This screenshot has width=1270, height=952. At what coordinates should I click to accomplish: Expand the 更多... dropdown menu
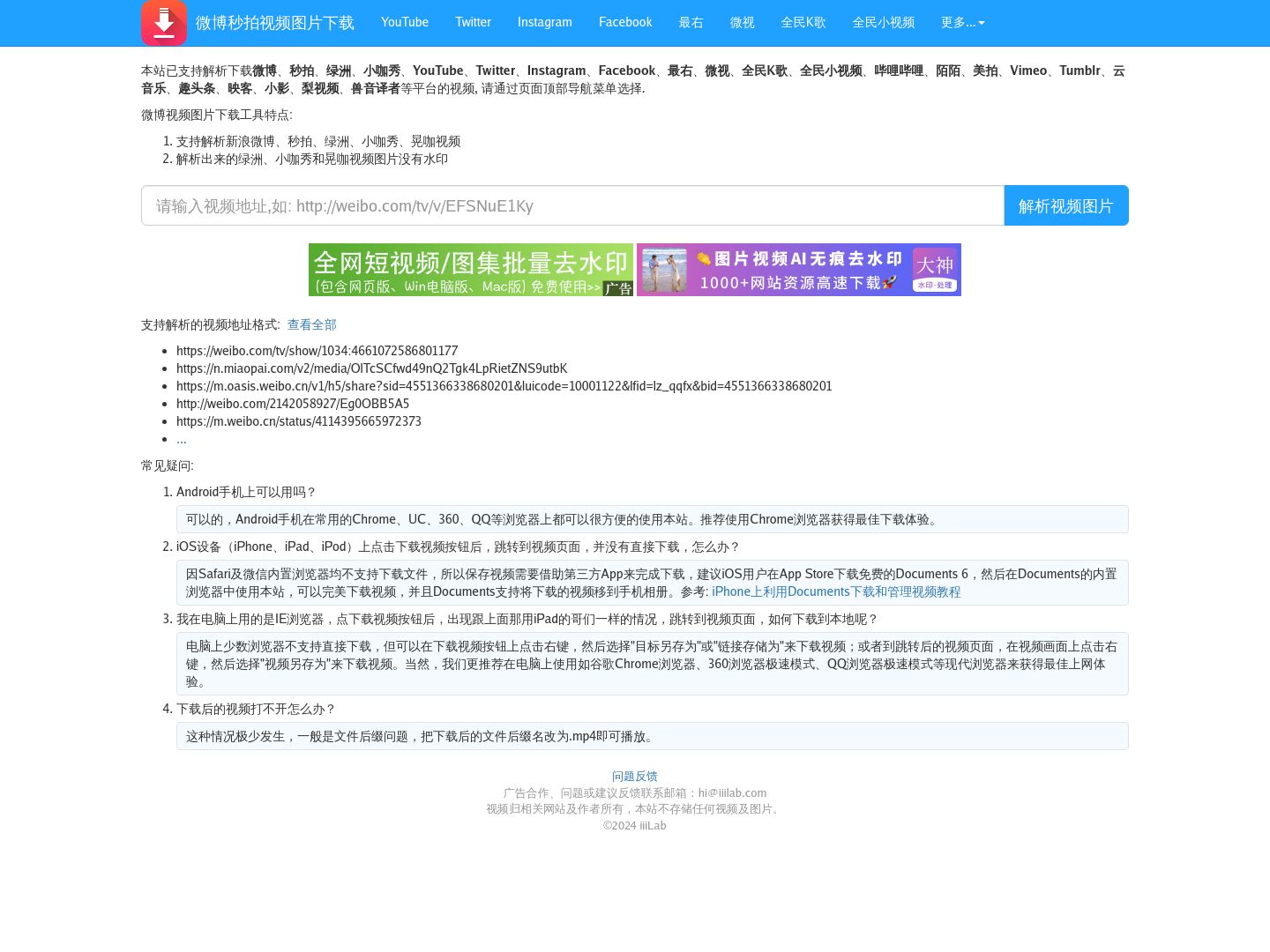(962, 22)
